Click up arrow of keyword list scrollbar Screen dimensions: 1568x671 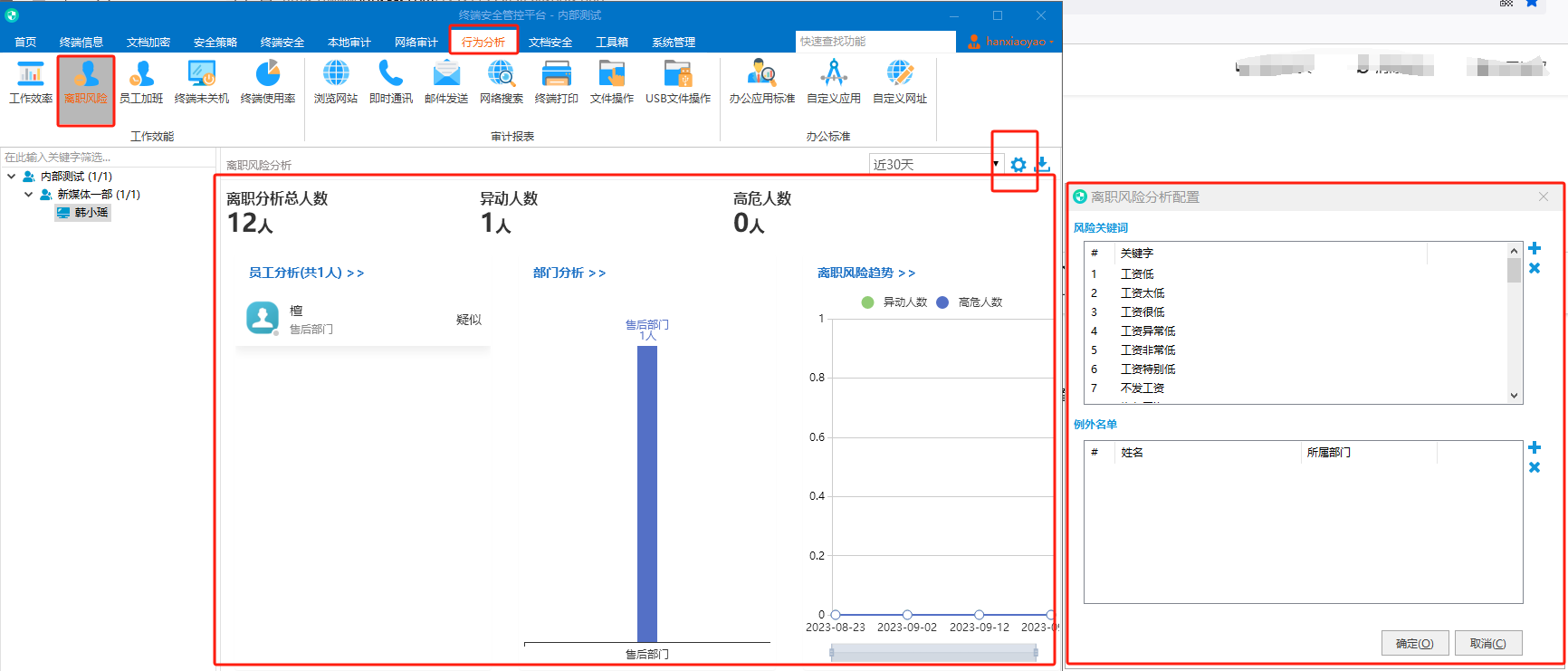click(1514, 250)
